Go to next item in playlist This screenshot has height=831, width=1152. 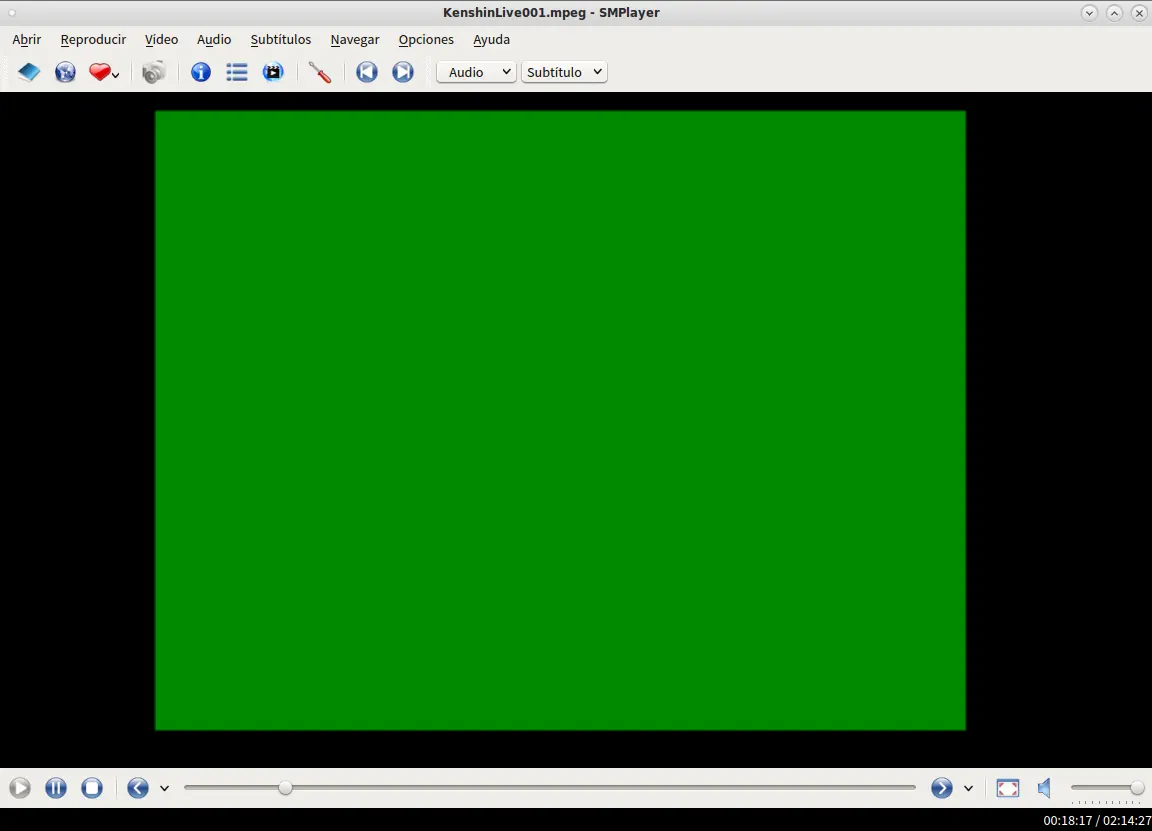[403, 72]
